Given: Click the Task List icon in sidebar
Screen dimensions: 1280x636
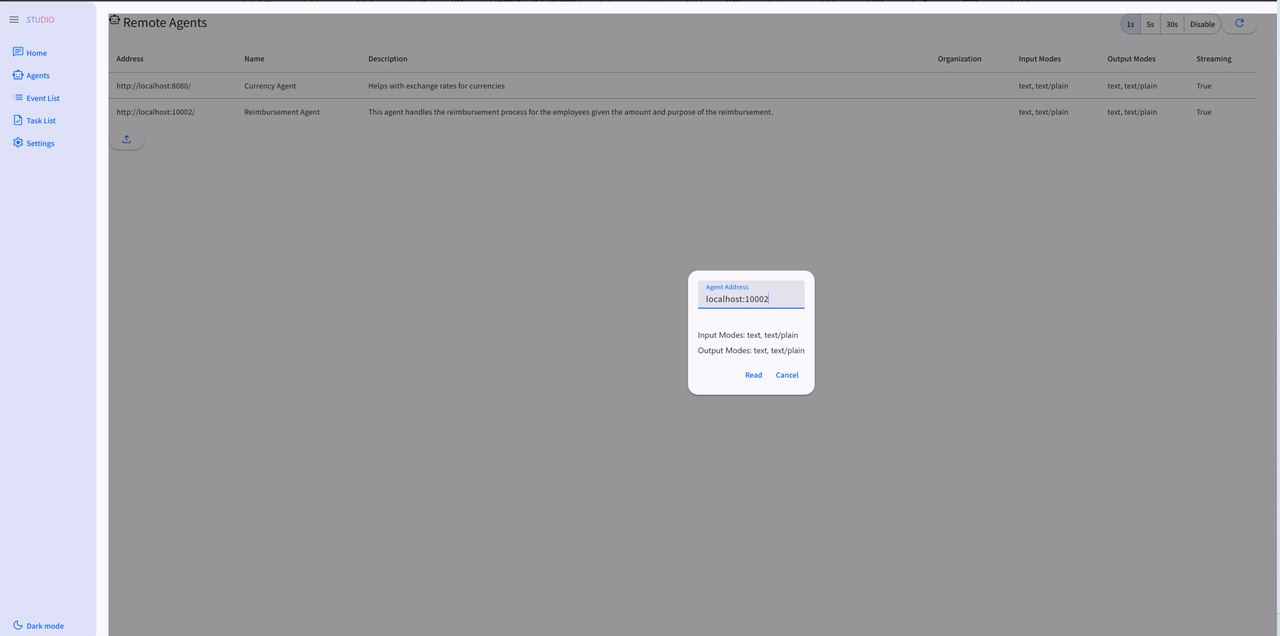Looking at the screenshot, I should tap(18, 120).
